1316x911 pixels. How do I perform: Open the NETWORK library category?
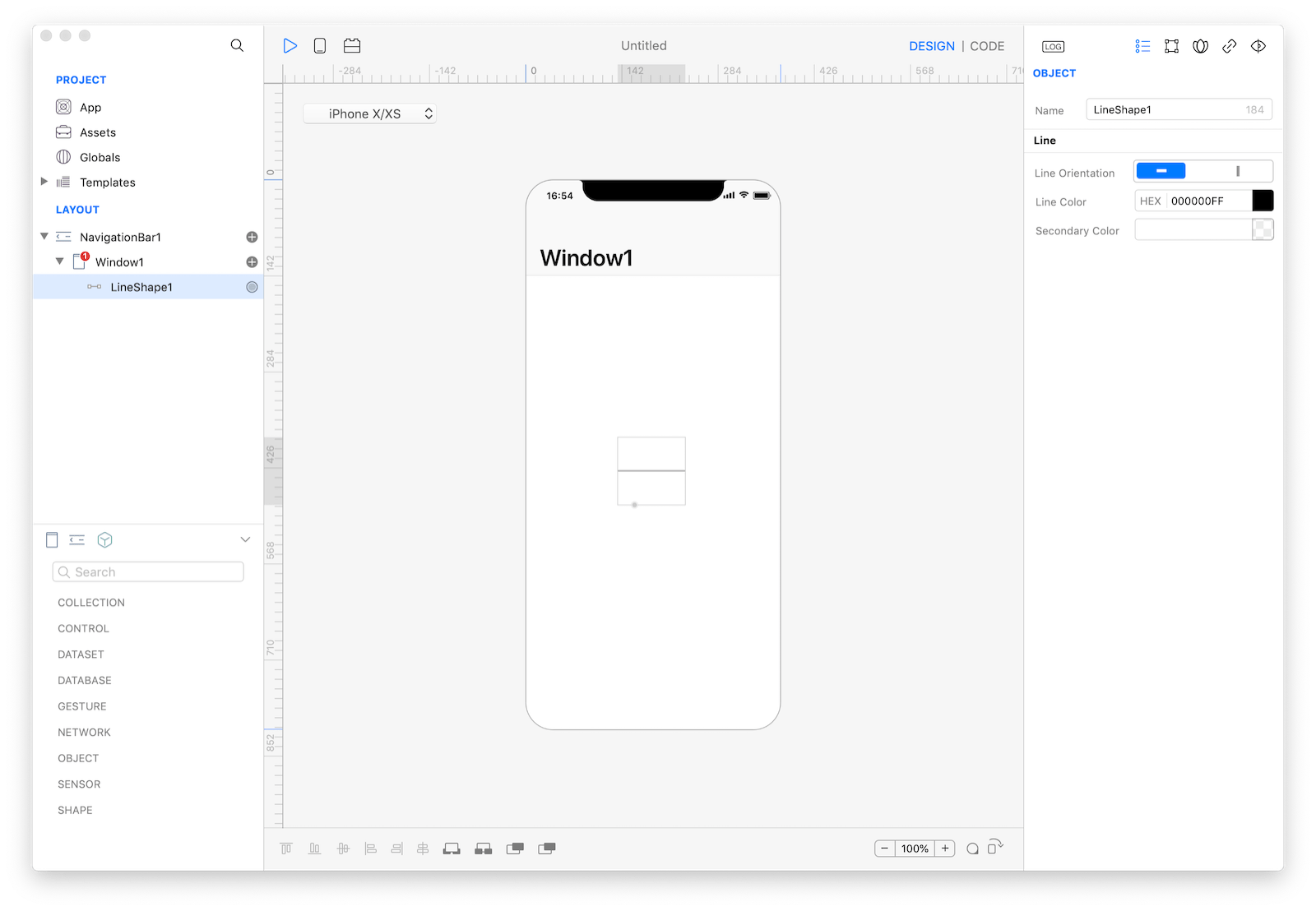tap(84, 732)
